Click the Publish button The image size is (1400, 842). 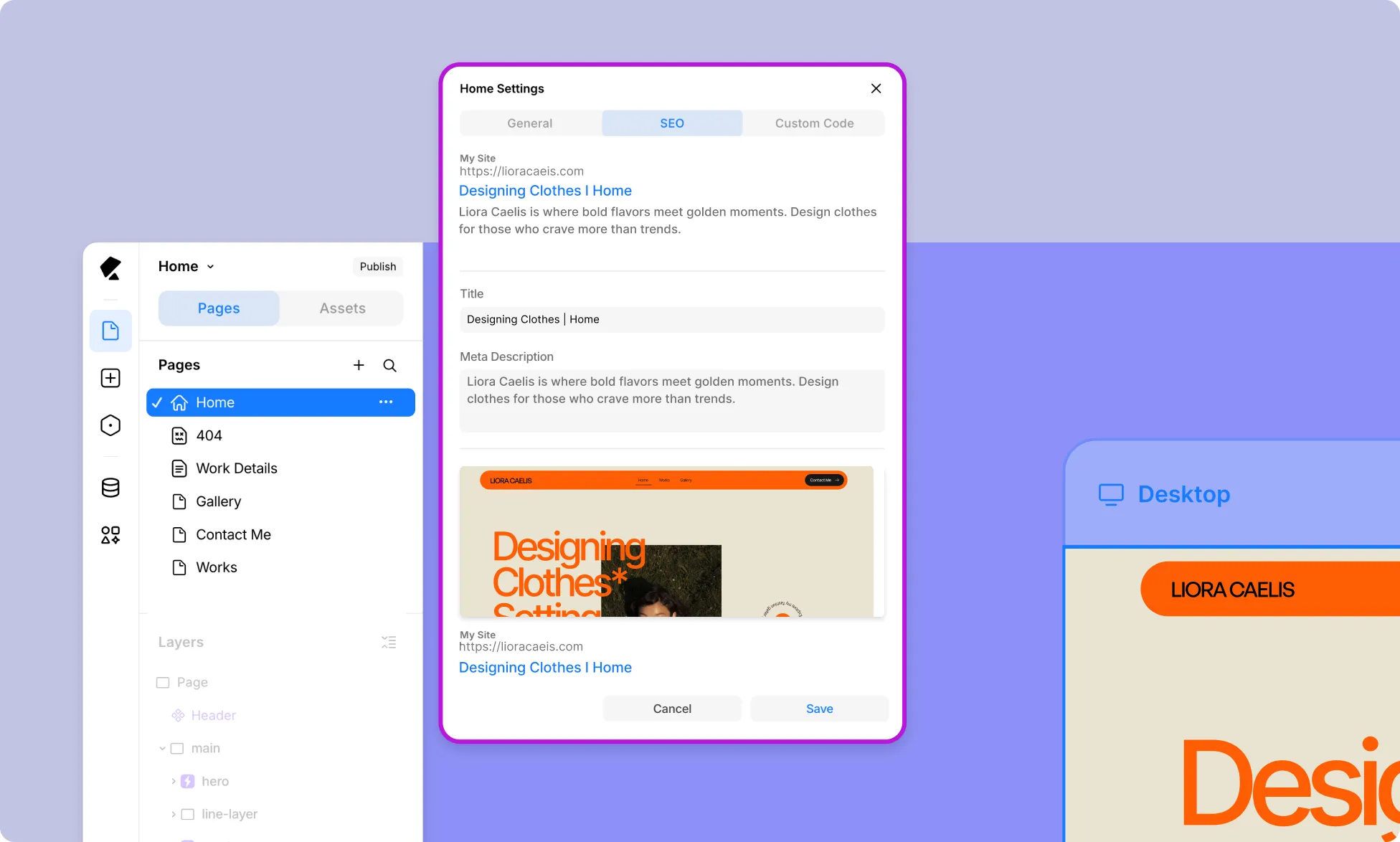point(378,267)
